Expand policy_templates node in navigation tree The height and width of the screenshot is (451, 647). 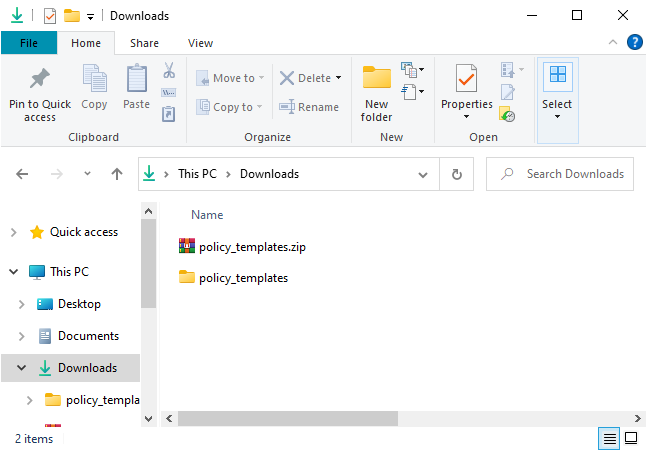29,400
